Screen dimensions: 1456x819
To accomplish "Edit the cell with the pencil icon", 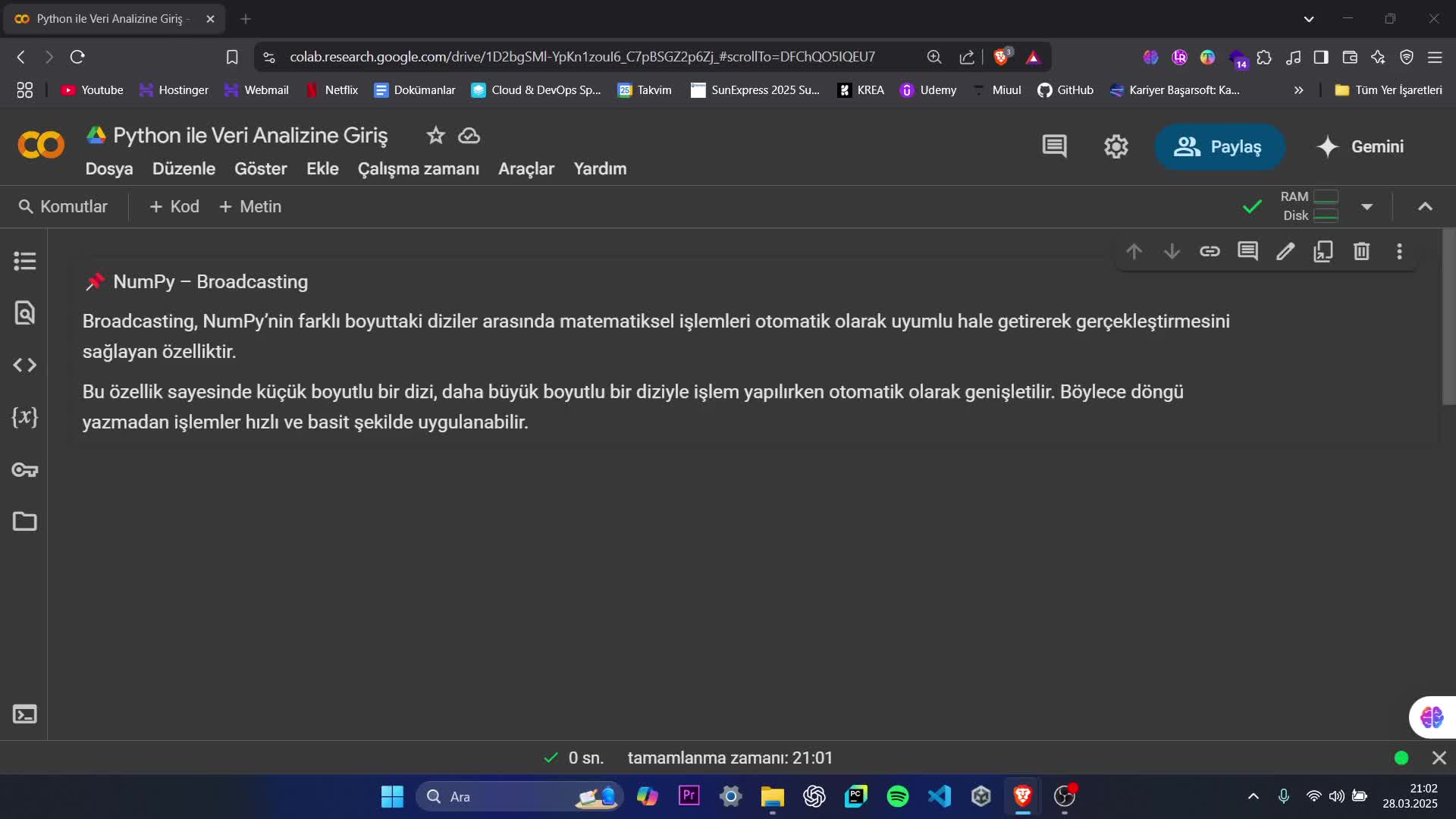I will tap(1285, 251).
